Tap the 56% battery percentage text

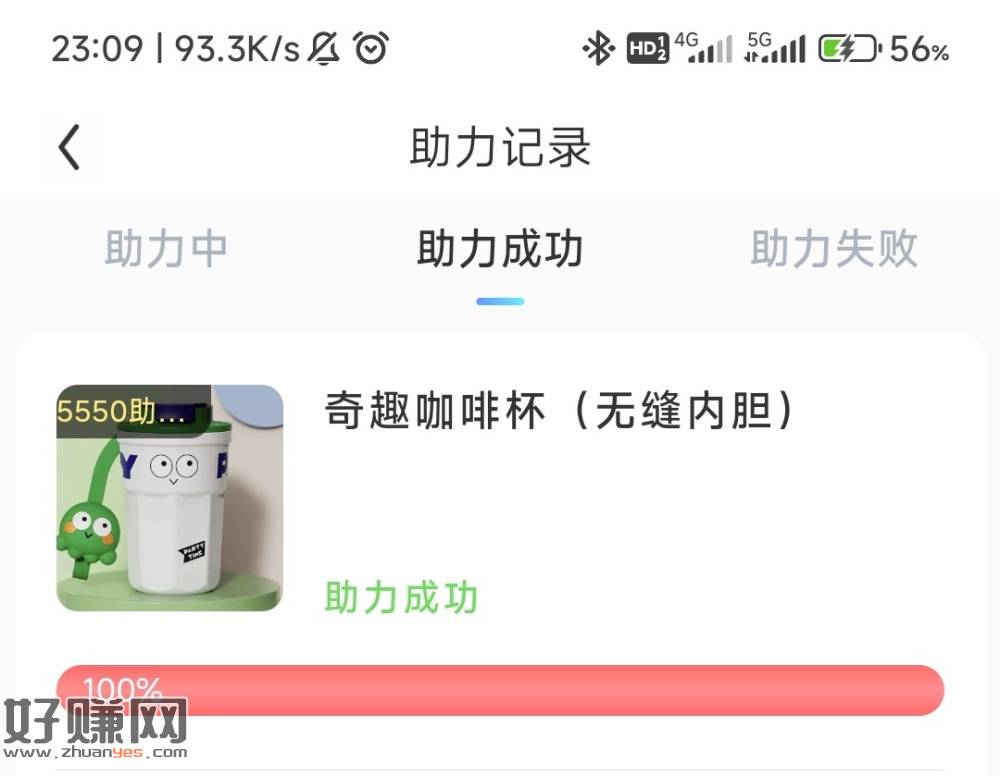919,49
